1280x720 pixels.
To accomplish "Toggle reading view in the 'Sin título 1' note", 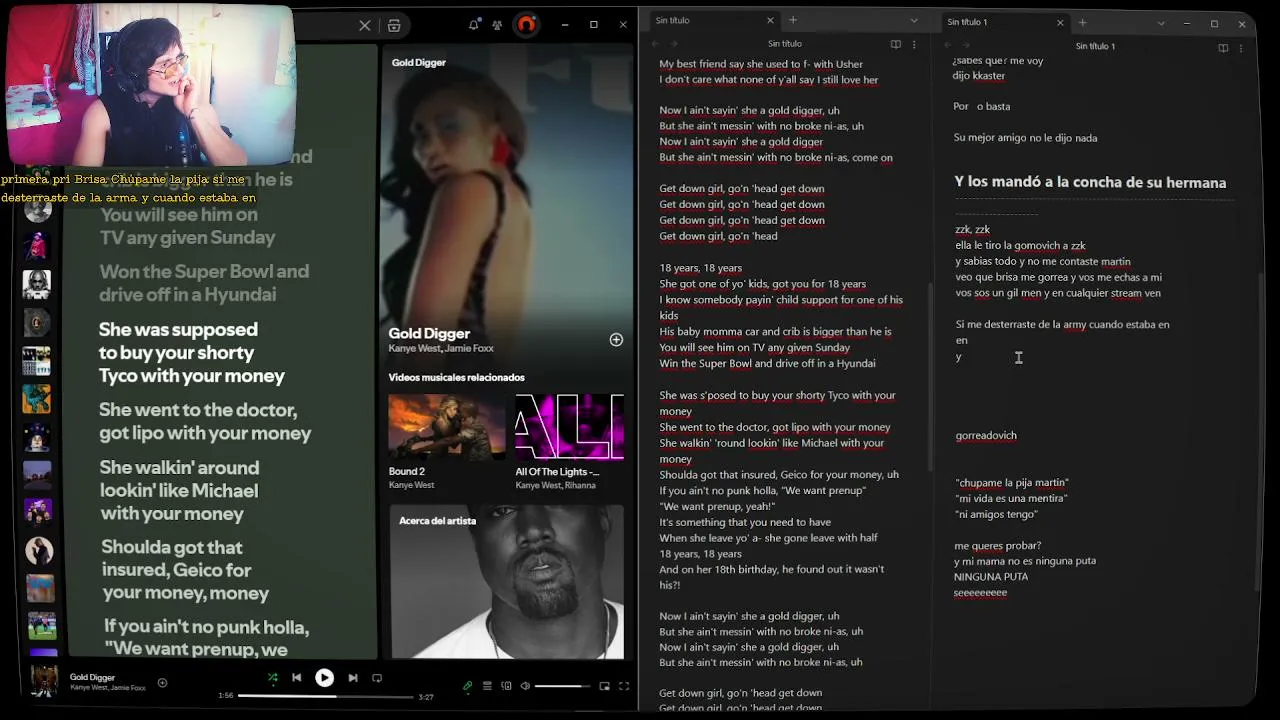I will click(x=1223, y=47).
